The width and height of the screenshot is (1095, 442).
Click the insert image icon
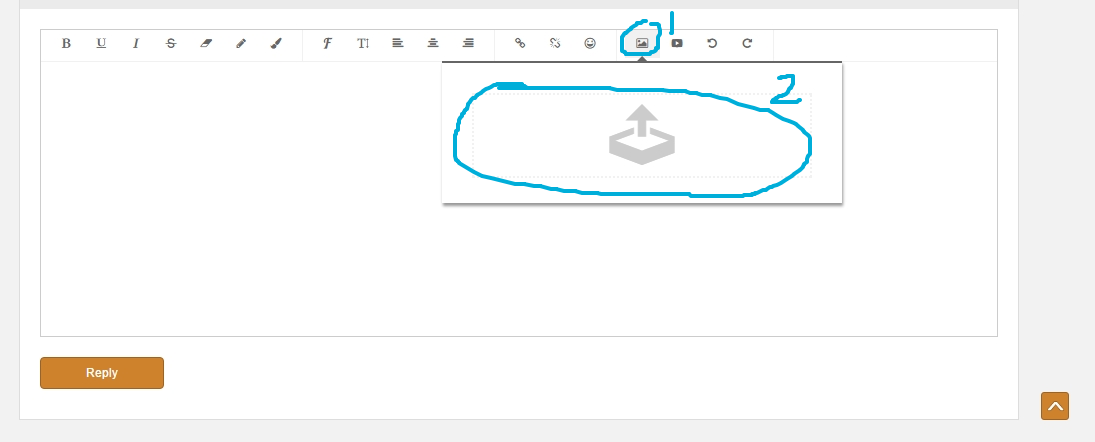(x=642, y=44)
